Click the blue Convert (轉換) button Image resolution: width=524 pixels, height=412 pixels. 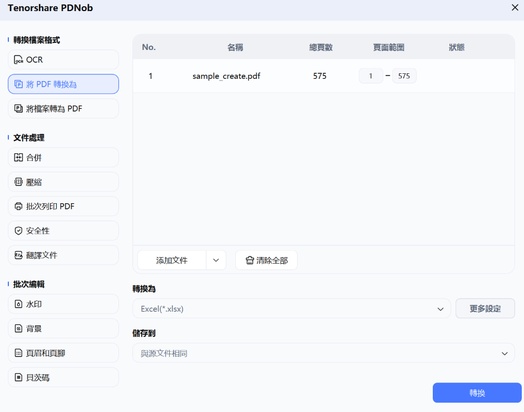477,393
